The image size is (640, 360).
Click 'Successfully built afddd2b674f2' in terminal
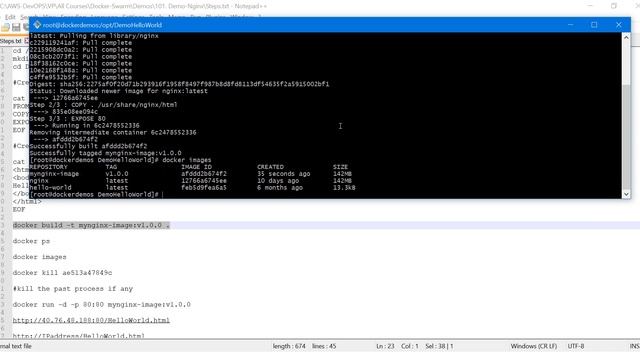tap(88, 146)
